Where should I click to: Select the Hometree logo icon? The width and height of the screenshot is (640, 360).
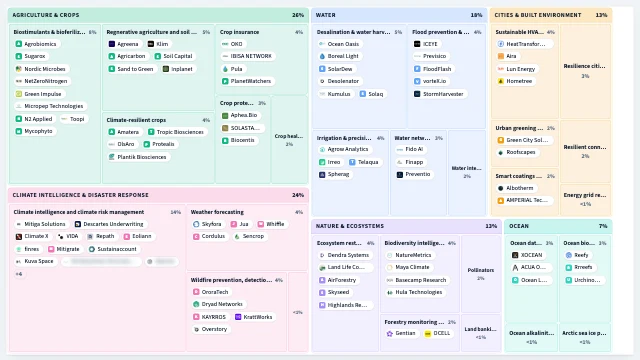500,81
